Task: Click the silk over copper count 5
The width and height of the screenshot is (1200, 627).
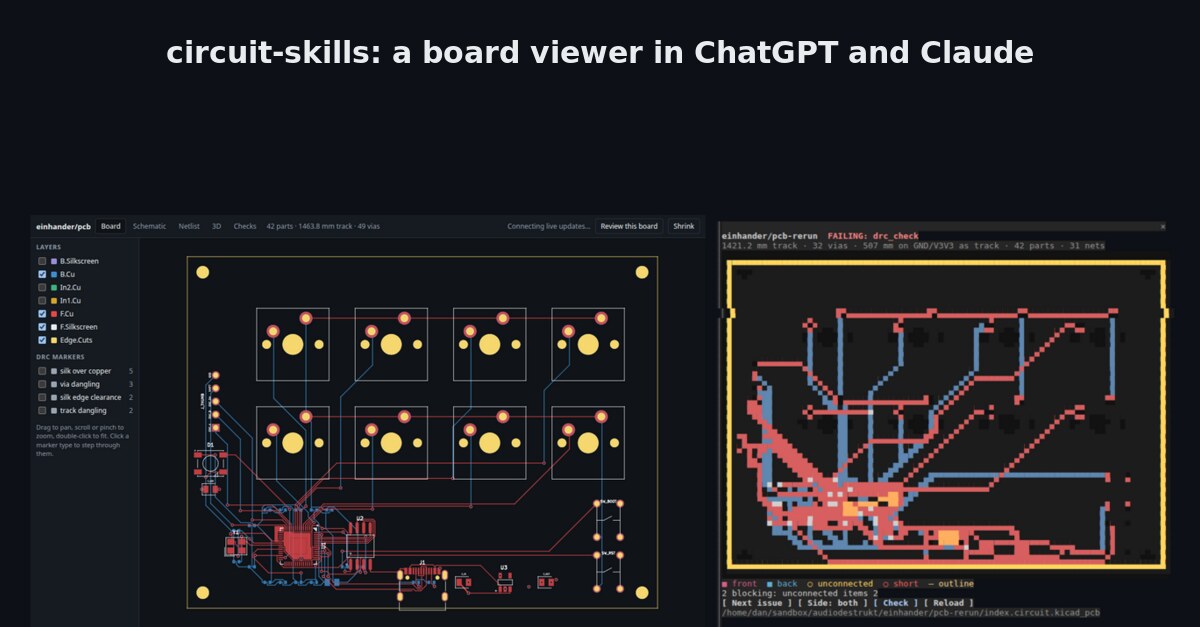Action: (x=131, y=371)
